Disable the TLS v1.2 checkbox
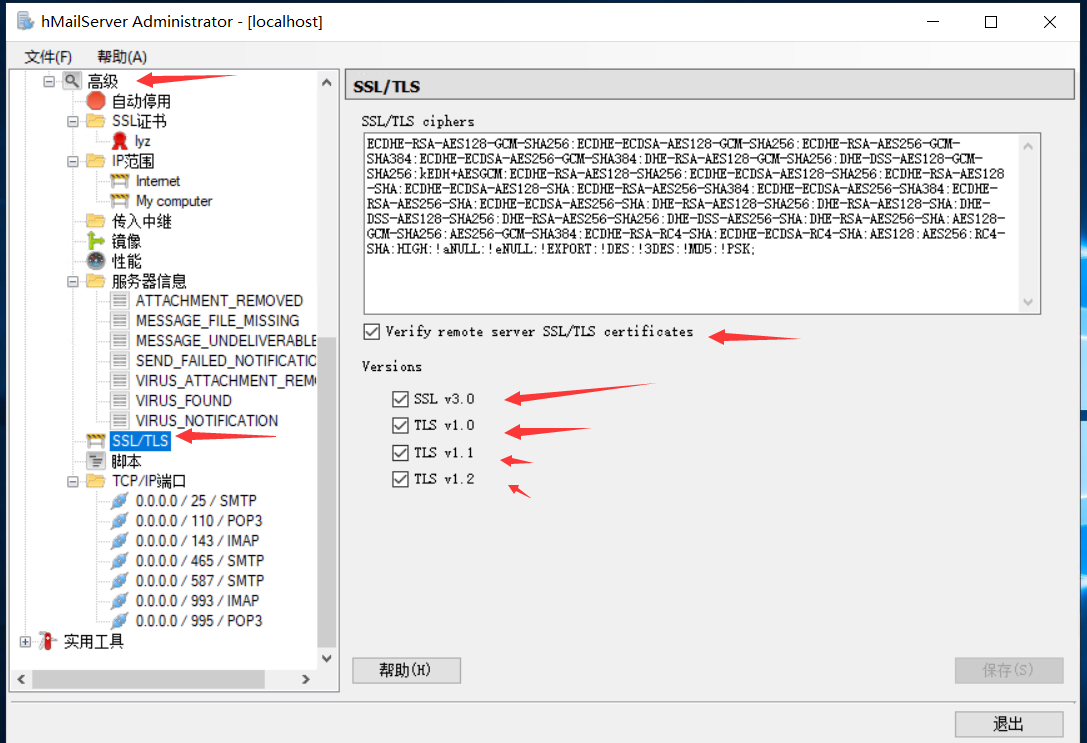Viewport: 1087px width, 743px height. pyautogui.click(x=401, y=478)
